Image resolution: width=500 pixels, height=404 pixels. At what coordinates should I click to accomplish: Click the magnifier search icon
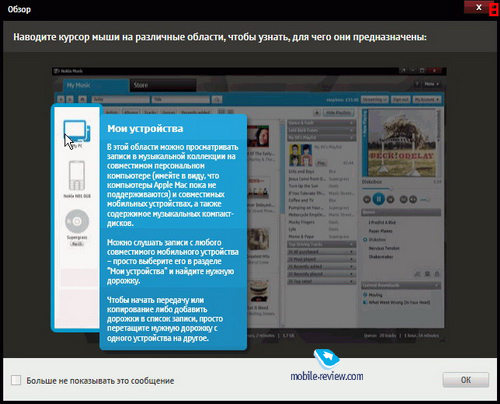pos(217,99)
